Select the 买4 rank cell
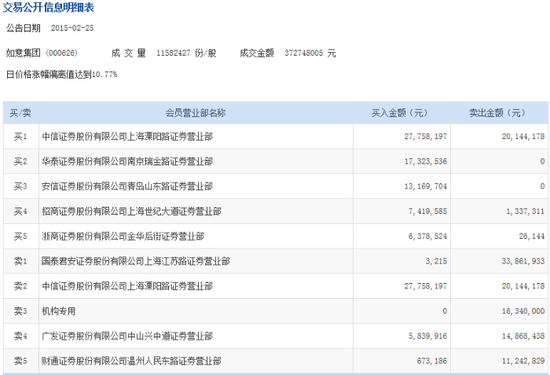Viewport: 550px width, 375px height. click(20, 212)
